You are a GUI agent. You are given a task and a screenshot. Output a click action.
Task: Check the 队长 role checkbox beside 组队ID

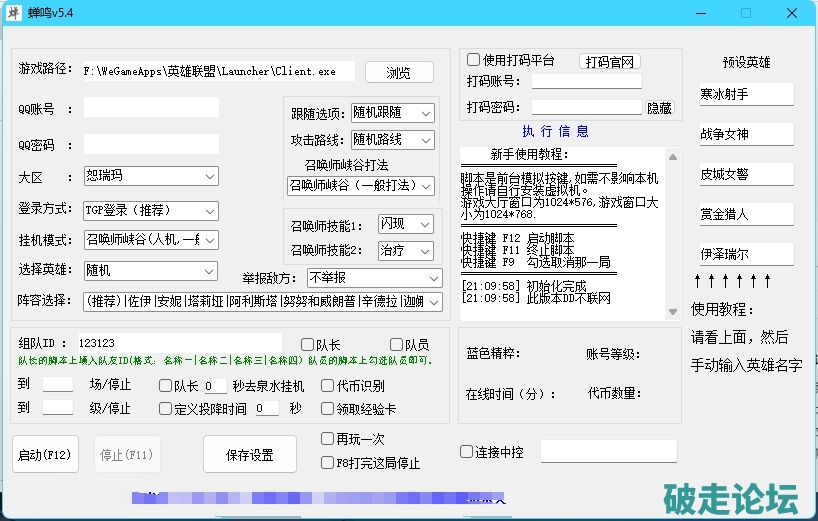pos(307,344)
